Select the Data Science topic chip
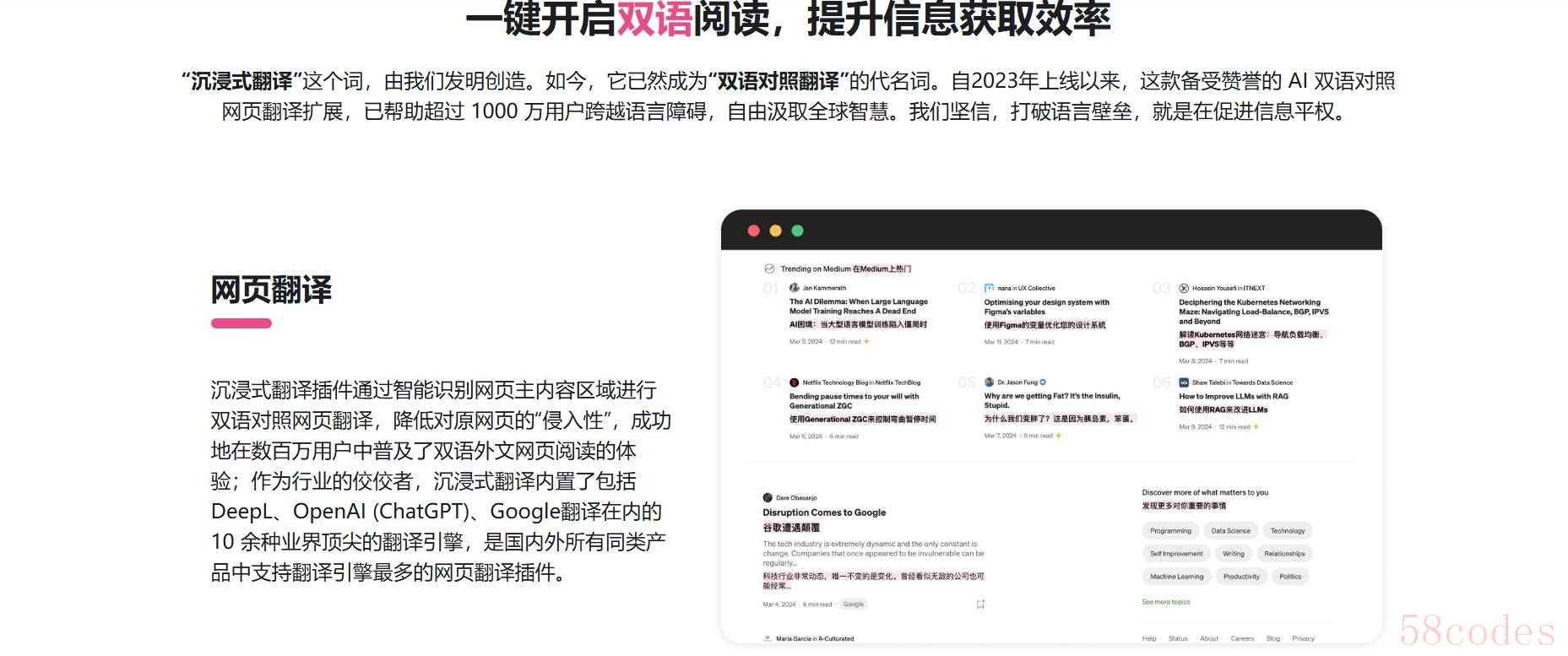Image resolution: width=1568 pixels, height=656 pixels. click(x=1230, y=531)
